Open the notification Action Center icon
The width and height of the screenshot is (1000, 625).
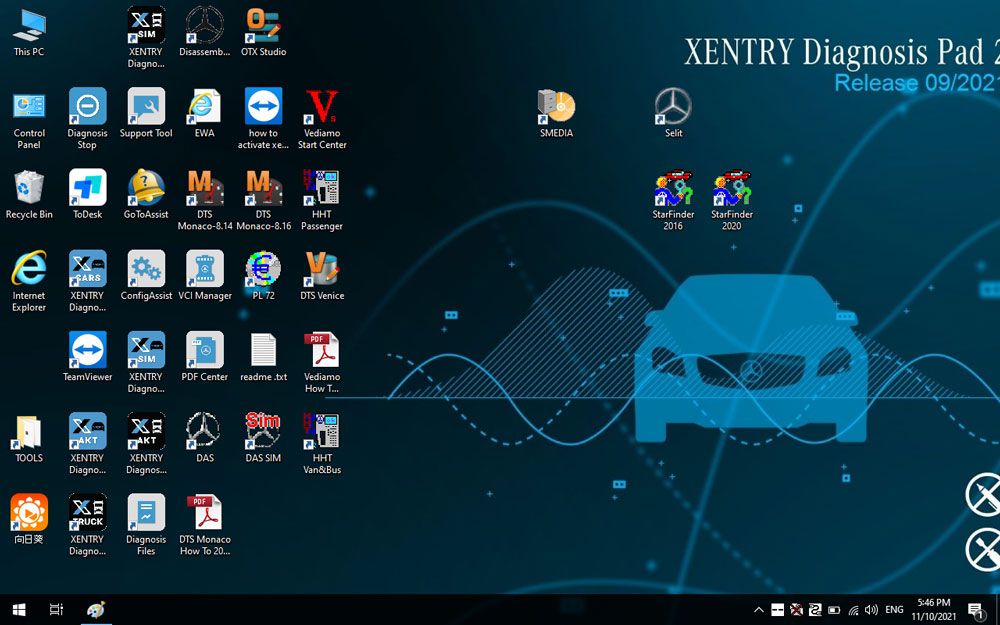(976, 610)
